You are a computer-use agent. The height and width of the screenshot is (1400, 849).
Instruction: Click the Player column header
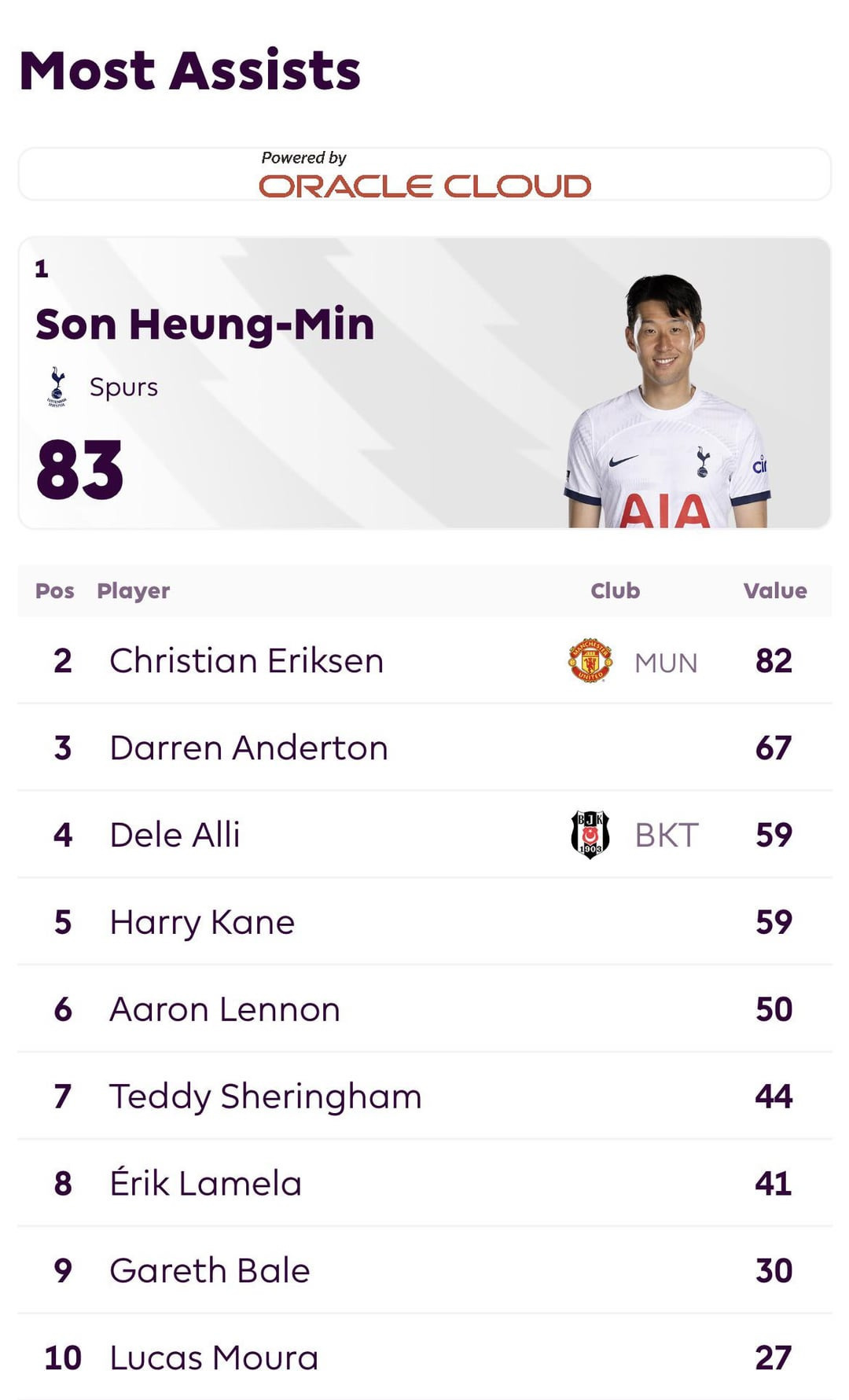click(x=133, y=591)
